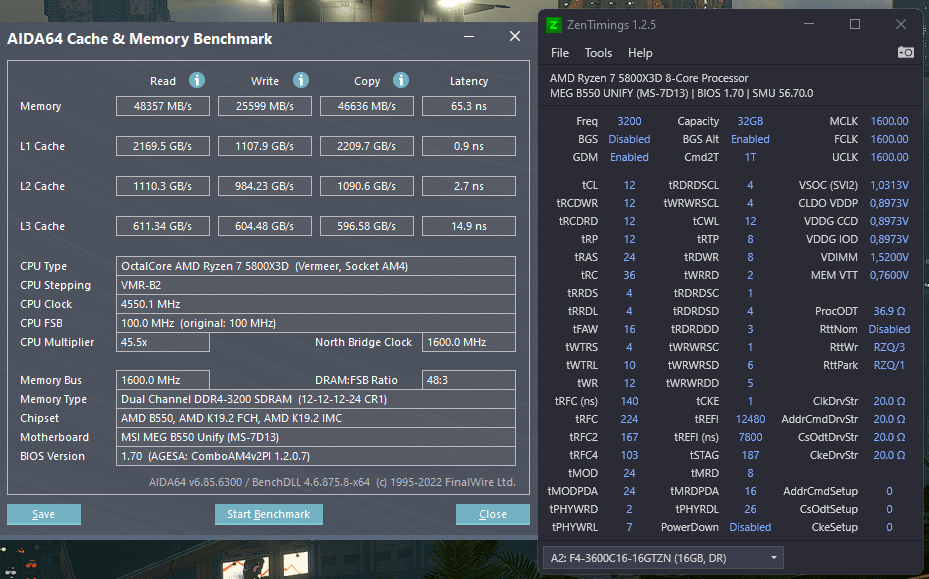Image resolution: width=929 pixels, height=579 pixels.
Task: Click the processor name AMD Ryzen 7 5800X3D
Action: (x=649, y=78)
